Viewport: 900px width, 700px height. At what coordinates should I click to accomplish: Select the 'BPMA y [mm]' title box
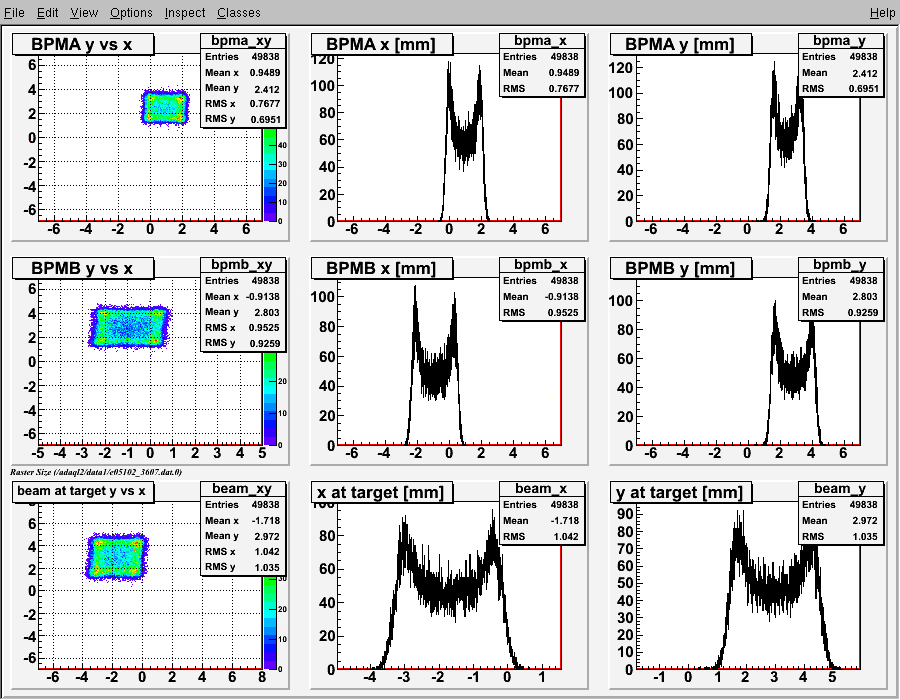point(681,44)
